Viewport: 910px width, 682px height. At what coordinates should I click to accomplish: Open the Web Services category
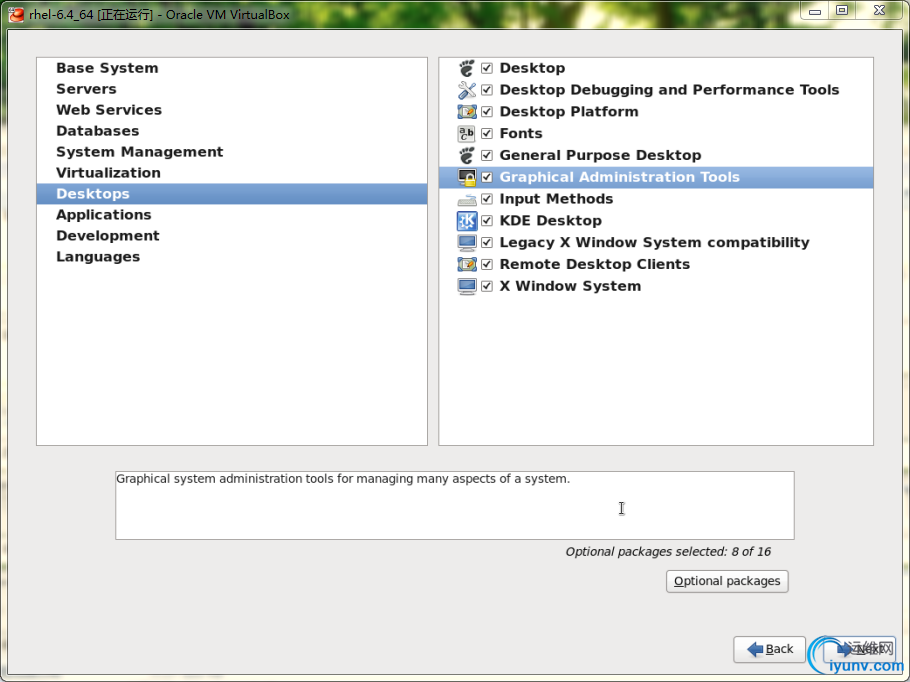[232, 110]
